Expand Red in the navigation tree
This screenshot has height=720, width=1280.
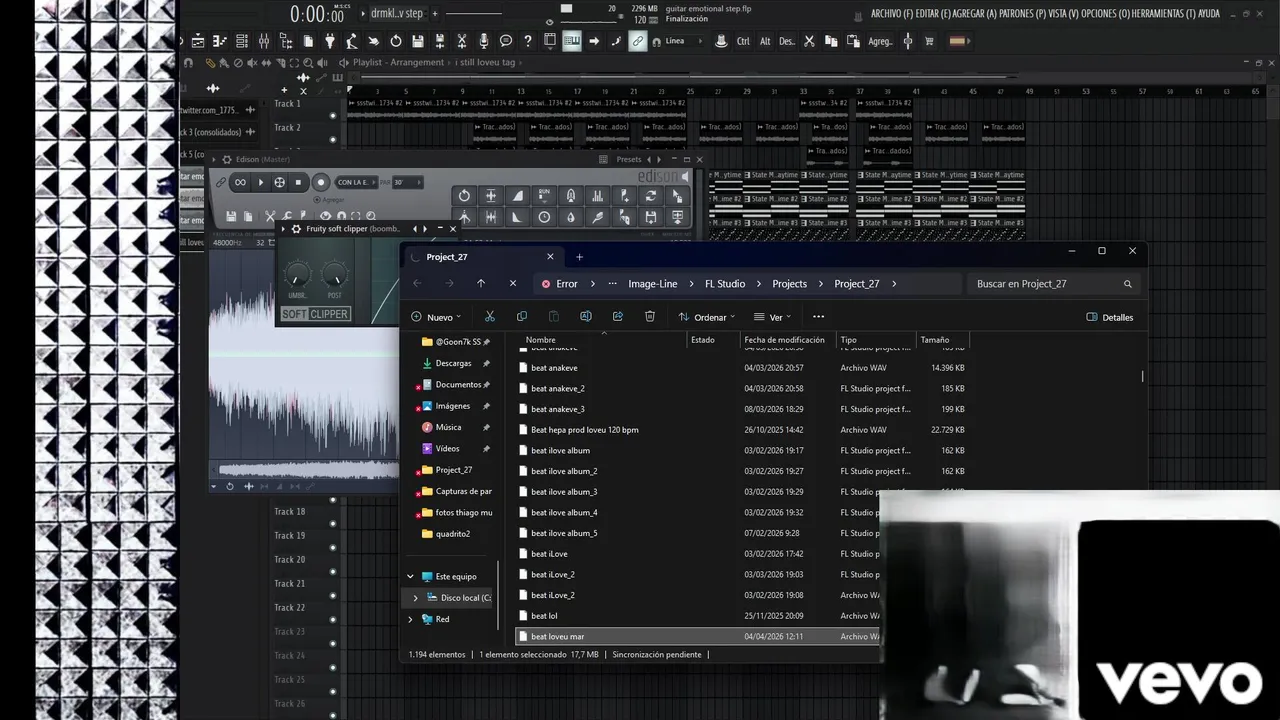pos(410,619)
